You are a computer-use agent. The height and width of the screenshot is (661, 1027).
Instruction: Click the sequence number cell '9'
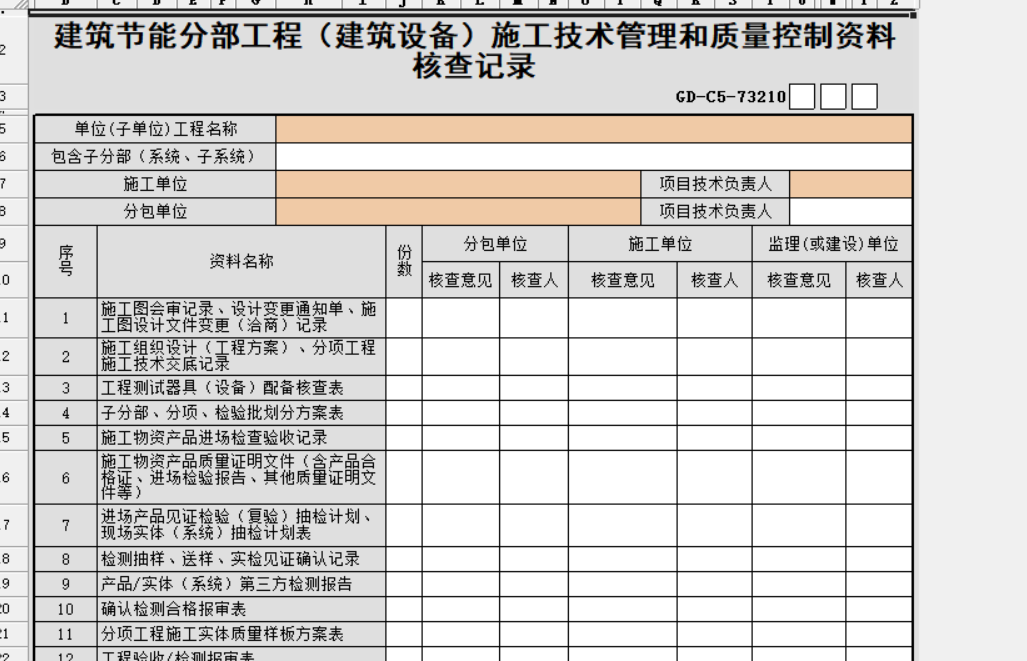pyautogui.click(x=65, y=584)
